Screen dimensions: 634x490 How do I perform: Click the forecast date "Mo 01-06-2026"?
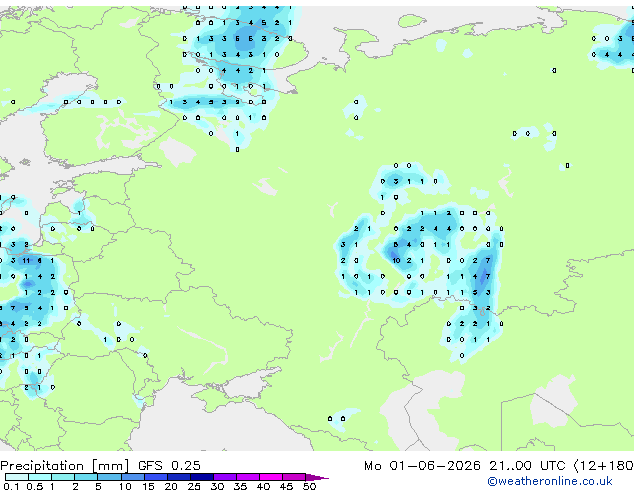click(422, 465)
